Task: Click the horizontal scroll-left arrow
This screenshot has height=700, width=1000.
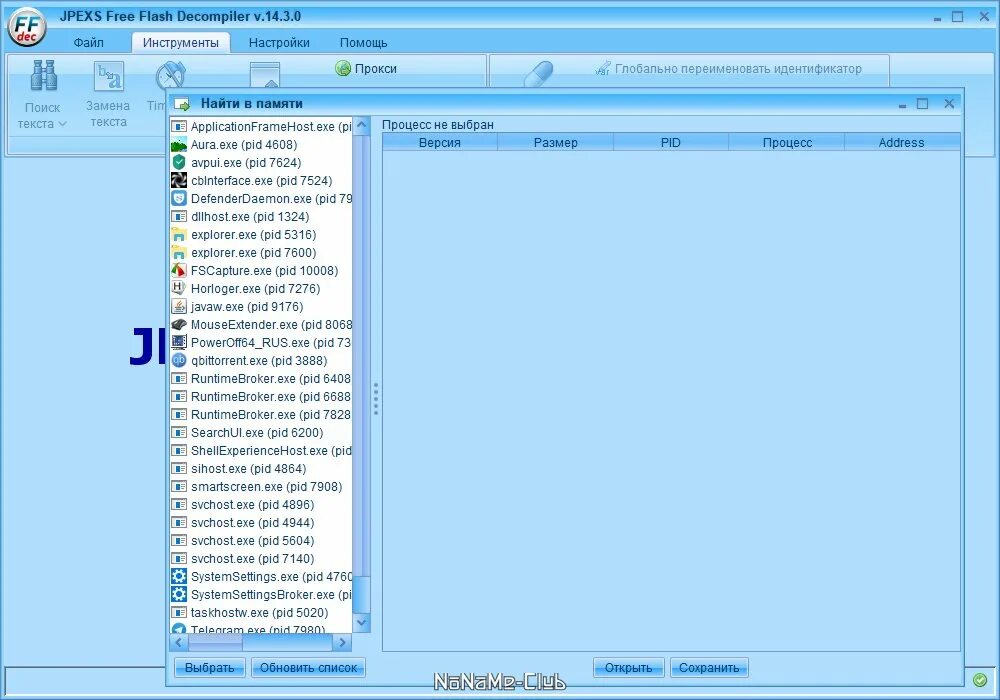Action: click(x=179, y=643)
